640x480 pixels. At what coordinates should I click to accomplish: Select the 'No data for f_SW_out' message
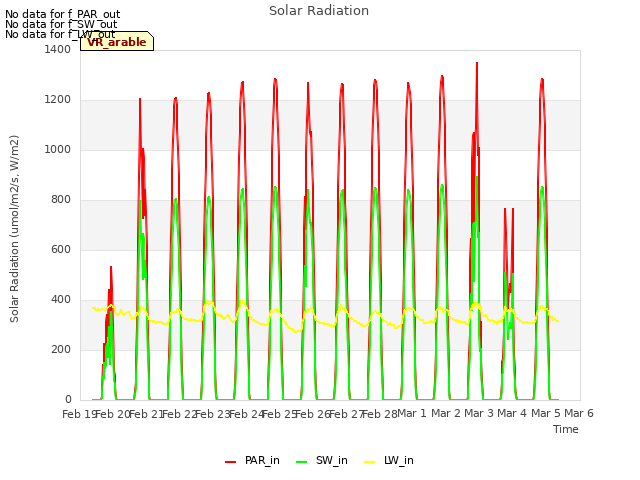[61, 24]
